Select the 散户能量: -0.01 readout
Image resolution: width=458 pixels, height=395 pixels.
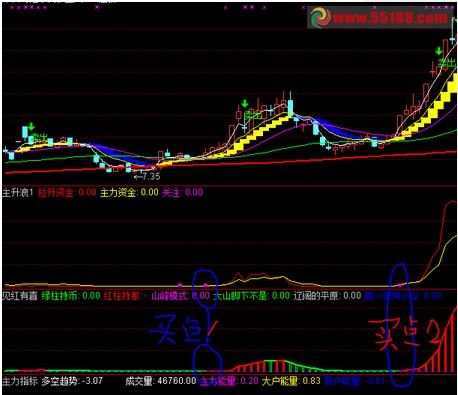pyautogui.click(x=355, y=381)
